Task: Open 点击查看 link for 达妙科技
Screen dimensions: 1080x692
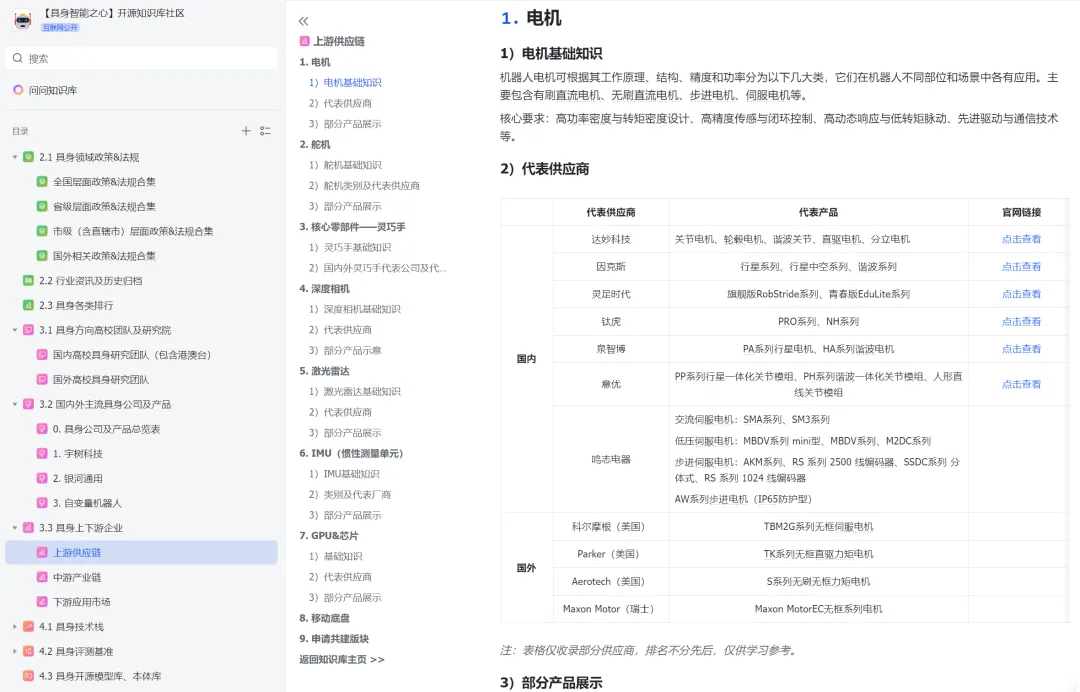Action: tap(1021, 240)
